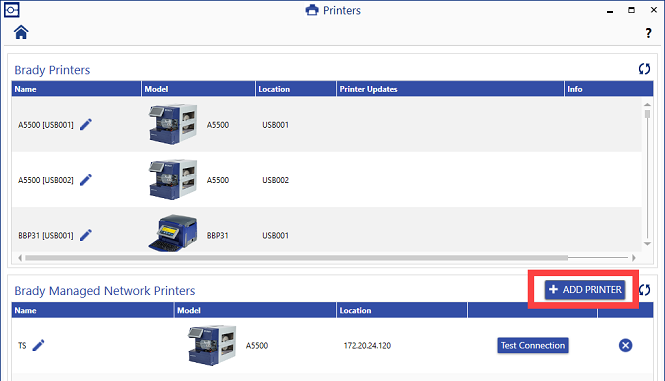
Task: Click BBP31 model text
Action: tap(218, 235)
